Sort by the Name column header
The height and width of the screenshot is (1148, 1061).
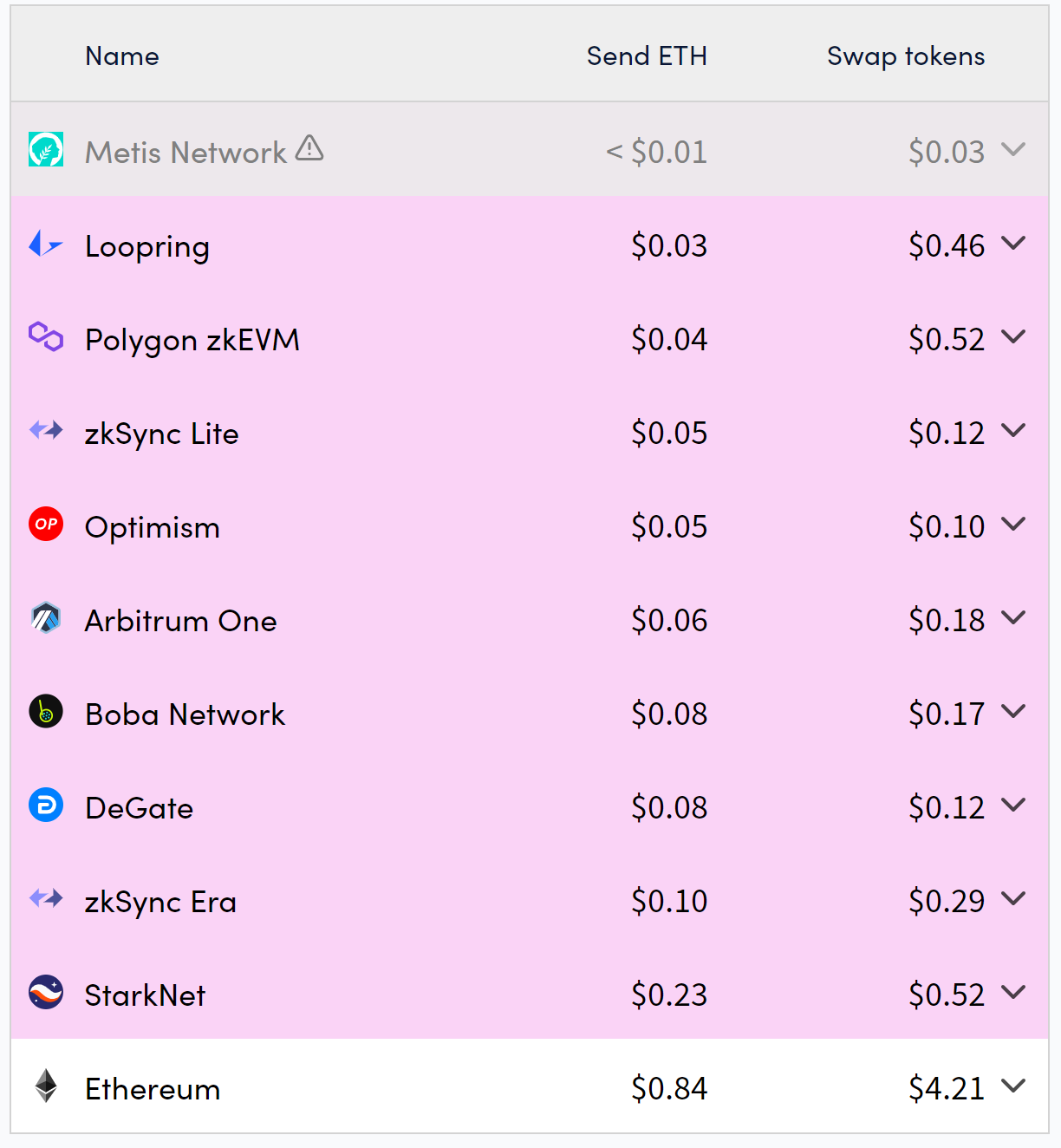pos(122,56)
